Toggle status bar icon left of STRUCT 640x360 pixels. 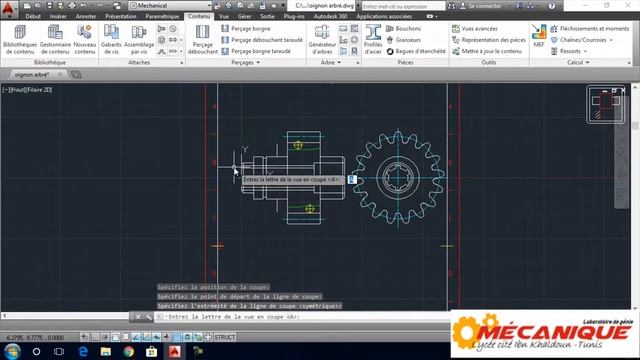pyautogui.click(x=208, y=337)
